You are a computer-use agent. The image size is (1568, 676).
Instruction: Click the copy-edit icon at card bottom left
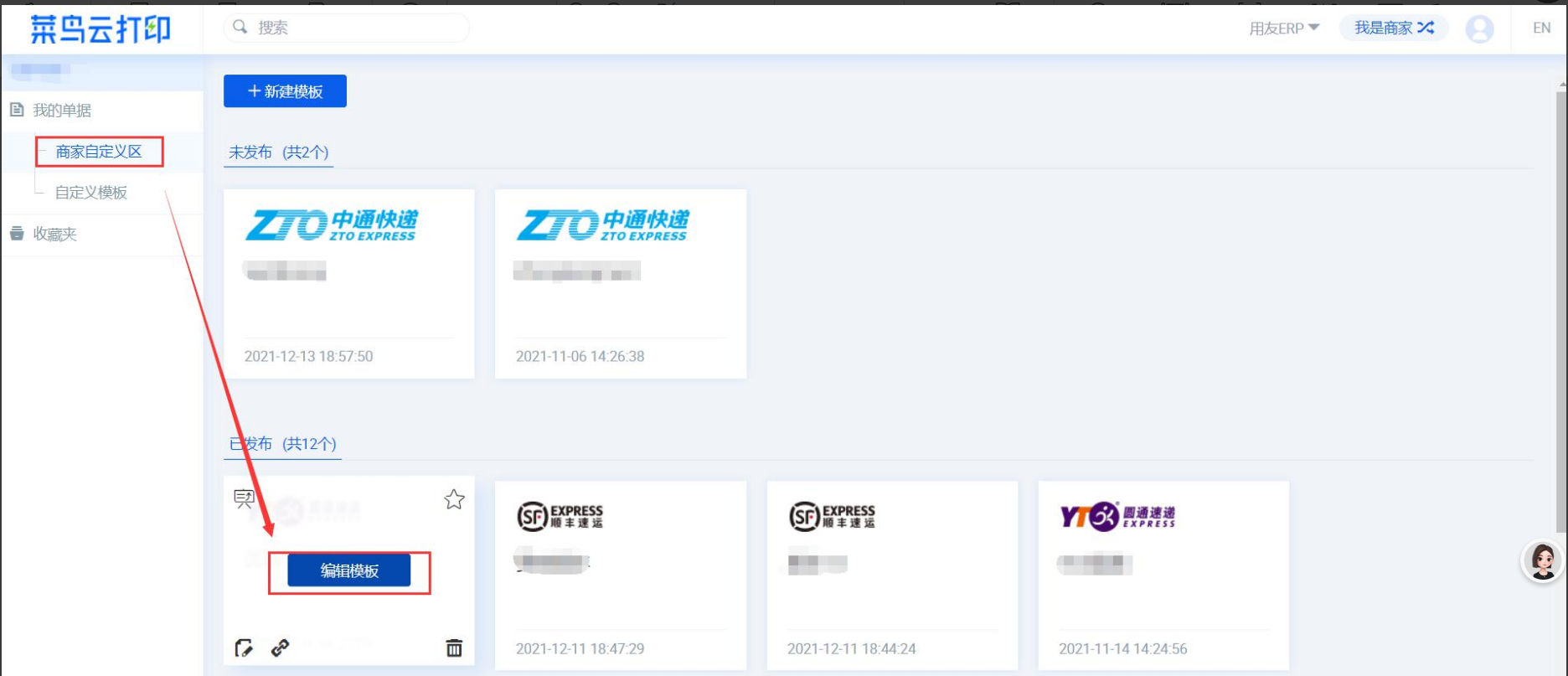[244, 648]
